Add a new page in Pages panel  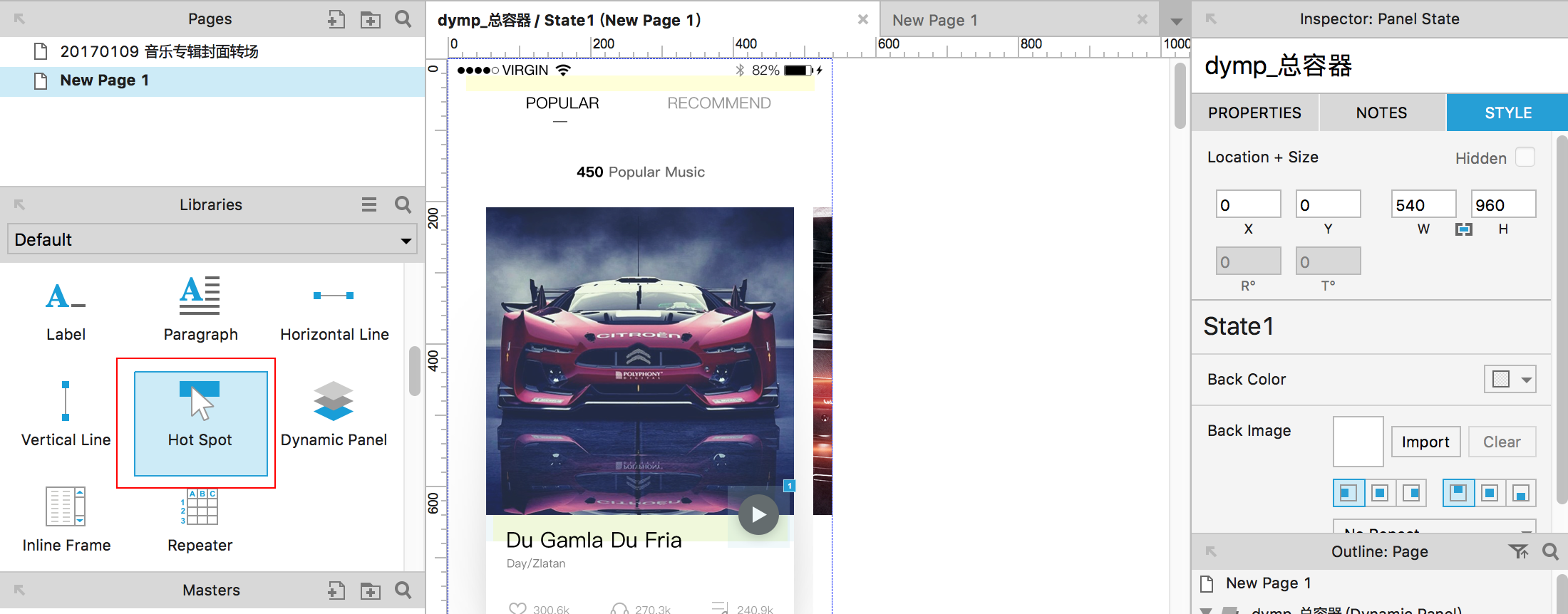[x=336, y=19]
